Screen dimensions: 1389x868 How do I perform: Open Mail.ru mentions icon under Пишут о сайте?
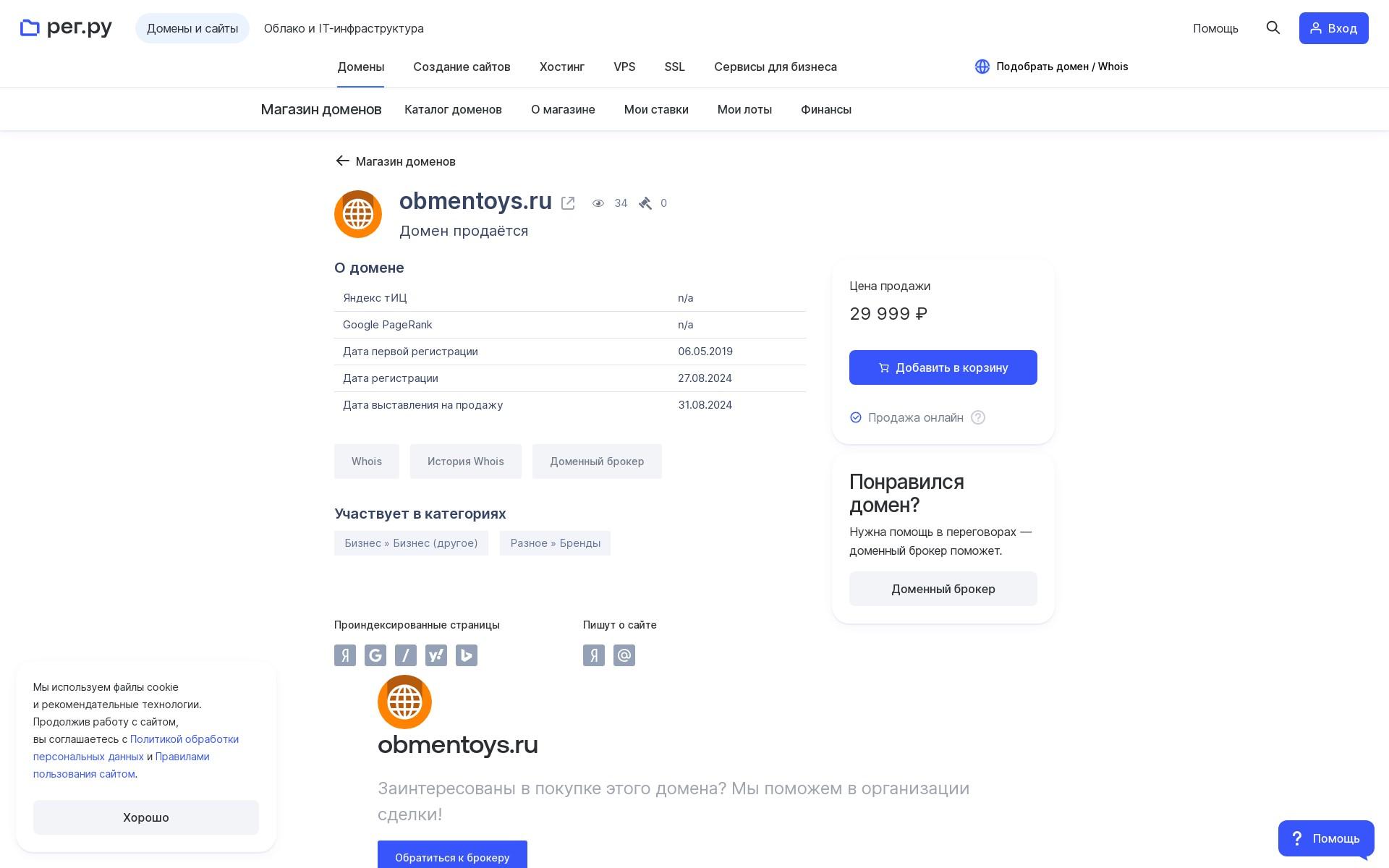pyautogui.click(x=624, y=655)
